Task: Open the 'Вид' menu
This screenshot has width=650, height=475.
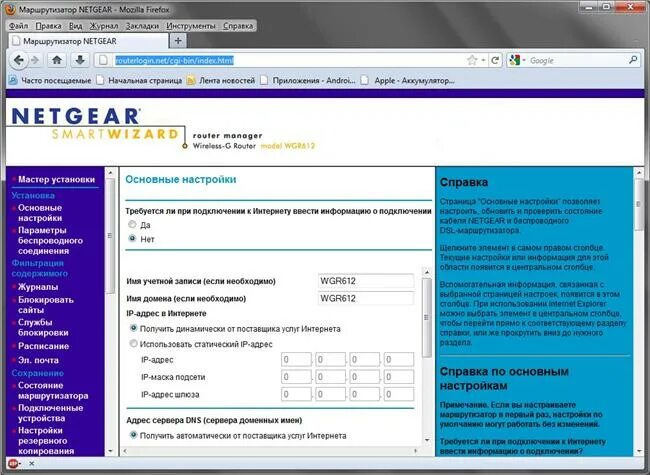Action: click(x=75, y=26)
